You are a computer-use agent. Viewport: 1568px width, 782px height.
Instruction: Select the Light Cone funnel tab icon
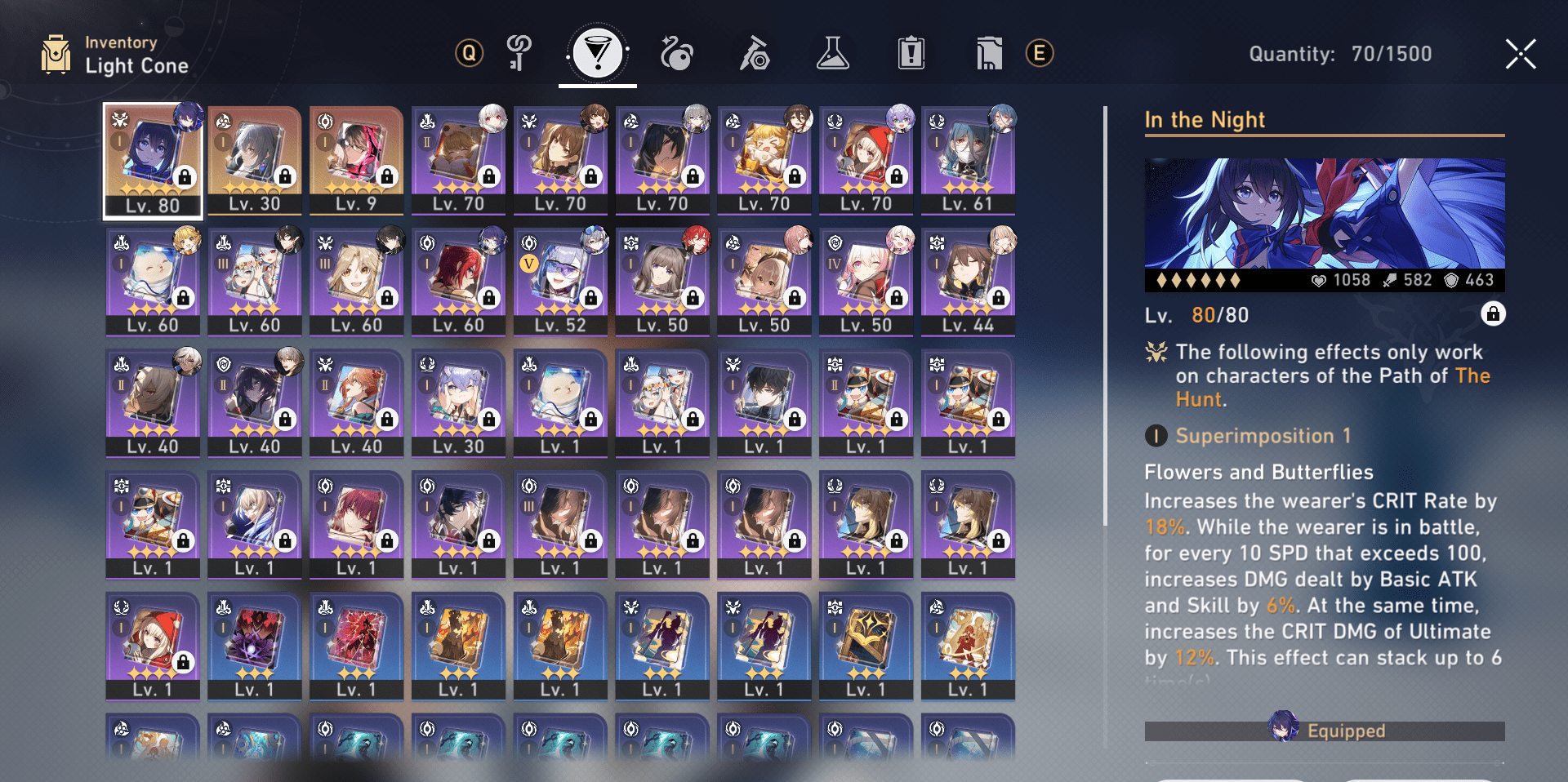point(598,54)
